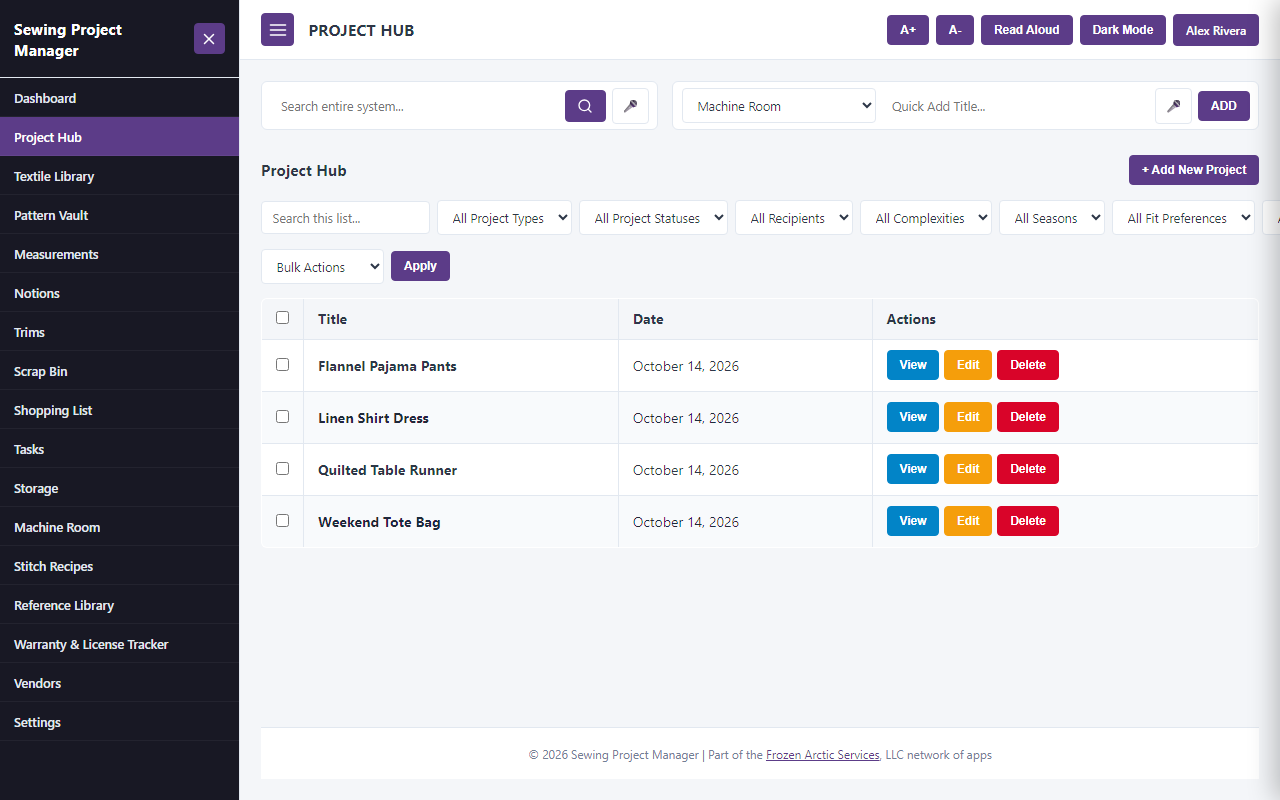Screen dimensions: 1280x800
Task: Activate voice input beside system search
Action: (x=630, y=106)
